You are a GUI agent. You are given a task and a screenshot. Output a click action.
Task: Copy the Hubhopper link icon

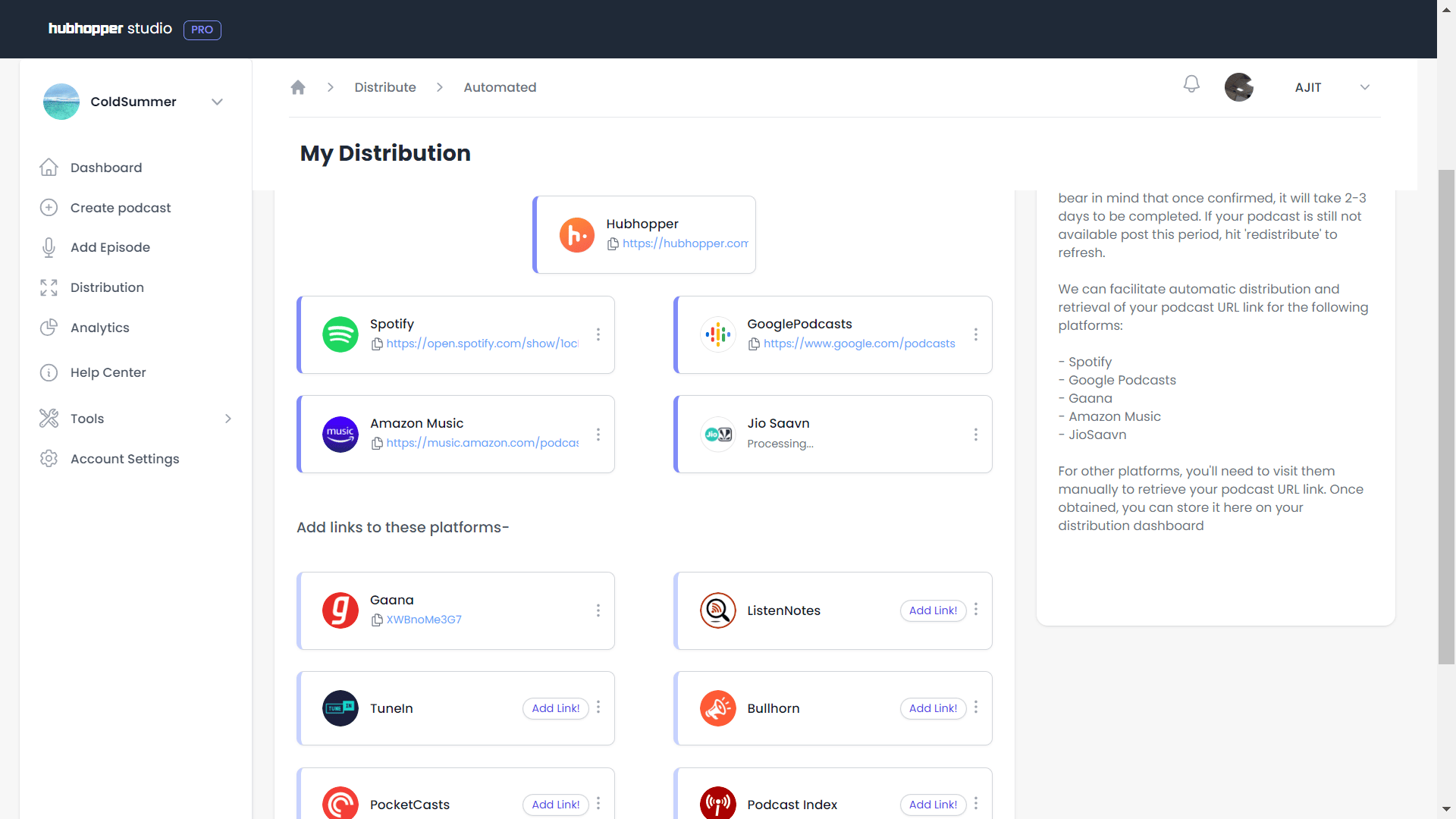click(613, 244)
